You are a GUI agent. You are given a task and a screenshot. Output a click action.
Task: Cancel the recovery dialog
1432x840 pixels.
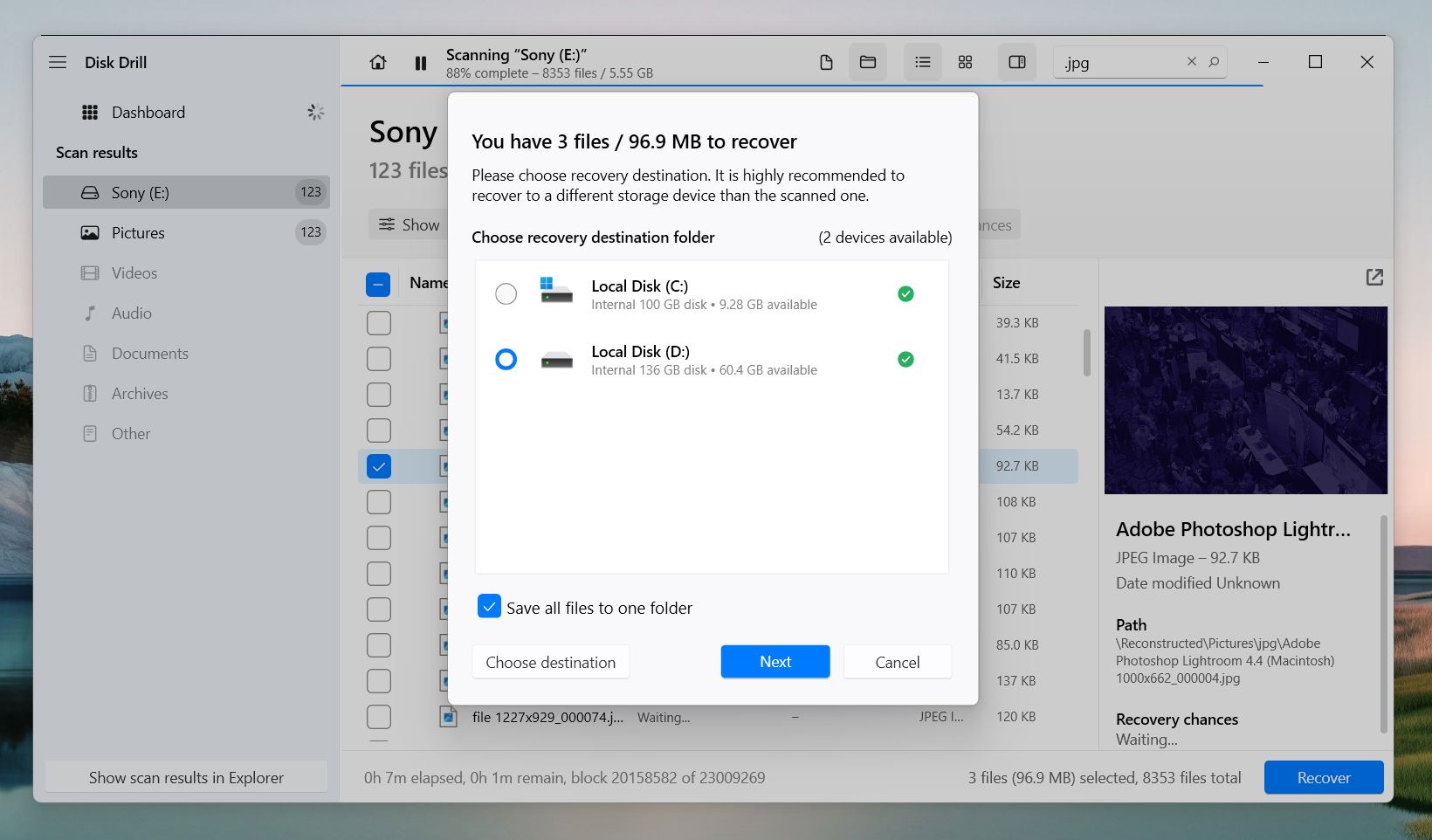point(898,662)
